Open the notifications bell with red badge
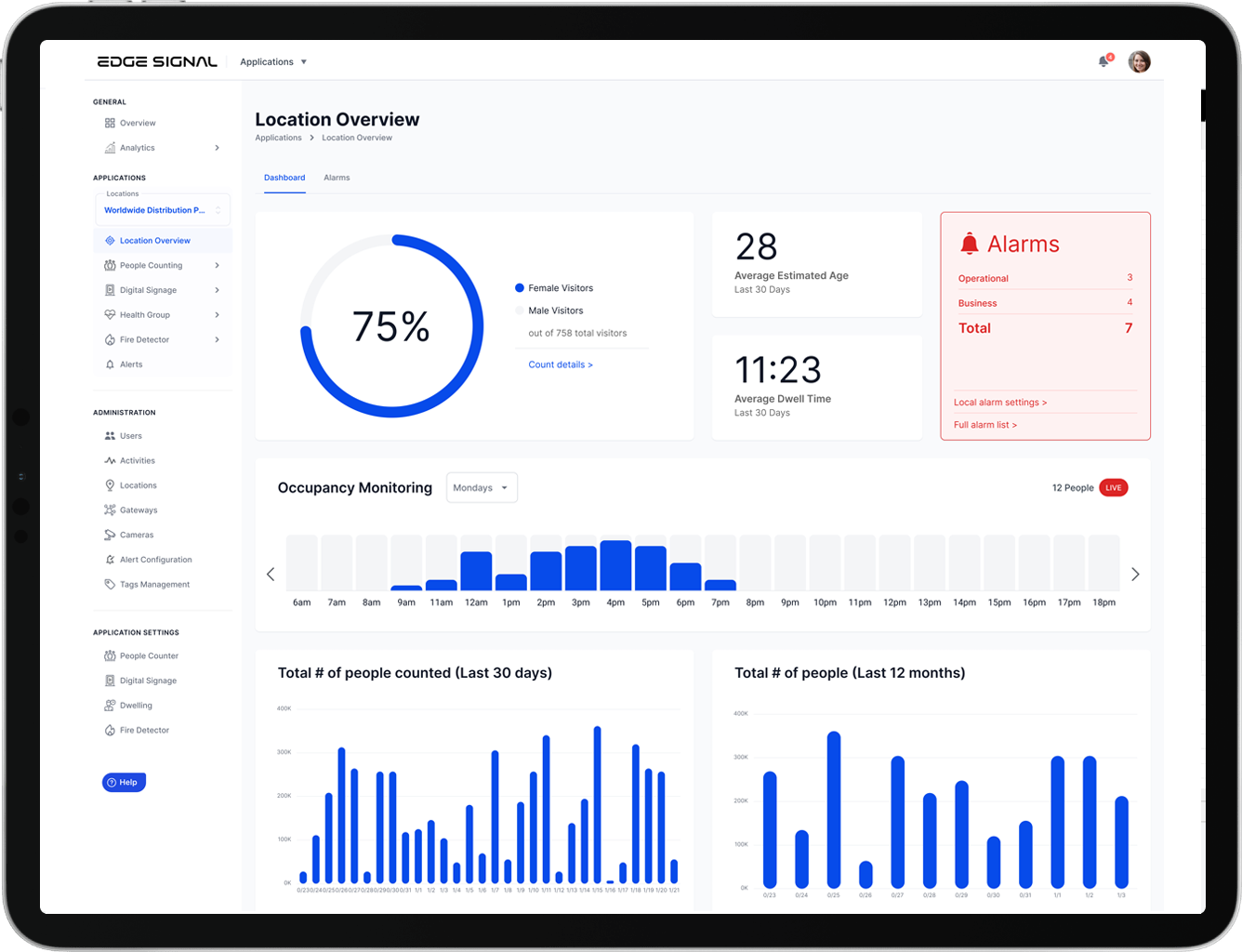 (x=1103, y=60)
